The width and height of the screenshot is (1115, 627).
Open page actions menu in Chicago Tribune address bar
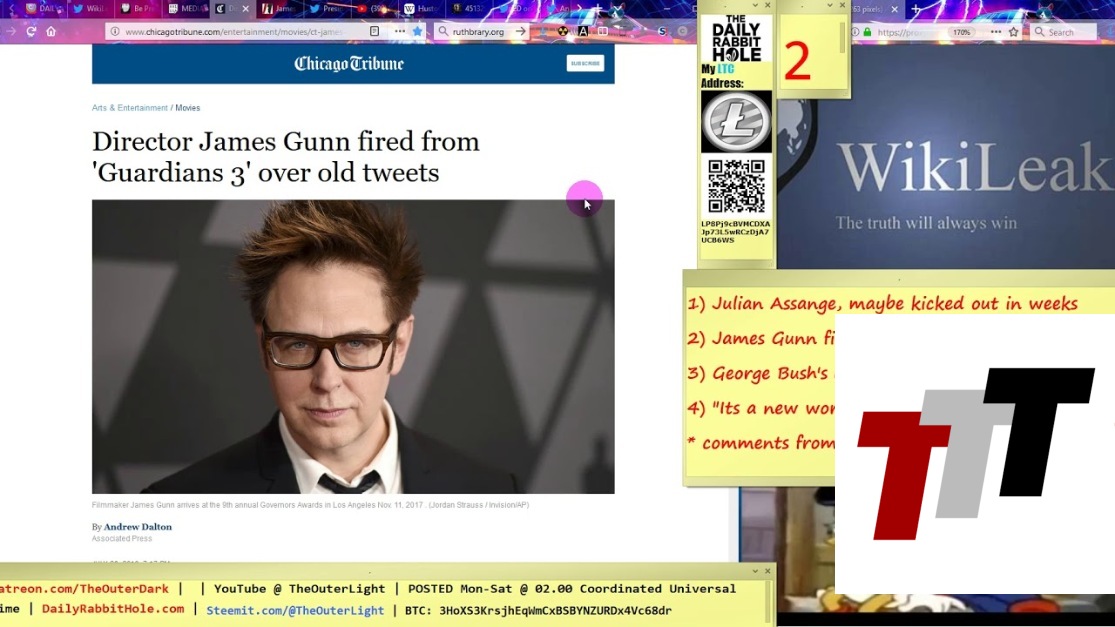coord(399,32)
